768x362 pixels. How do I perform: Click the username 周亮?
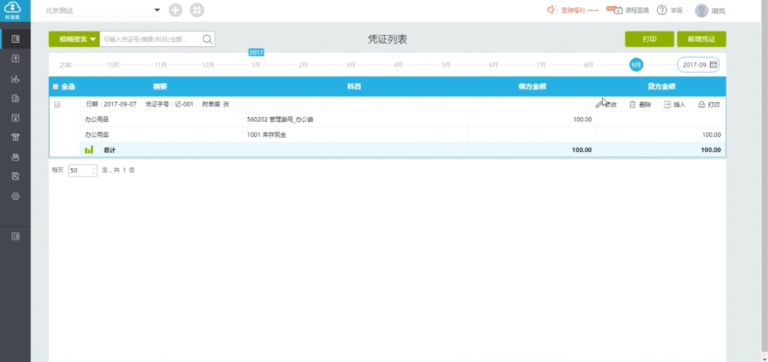coord(718,11)
